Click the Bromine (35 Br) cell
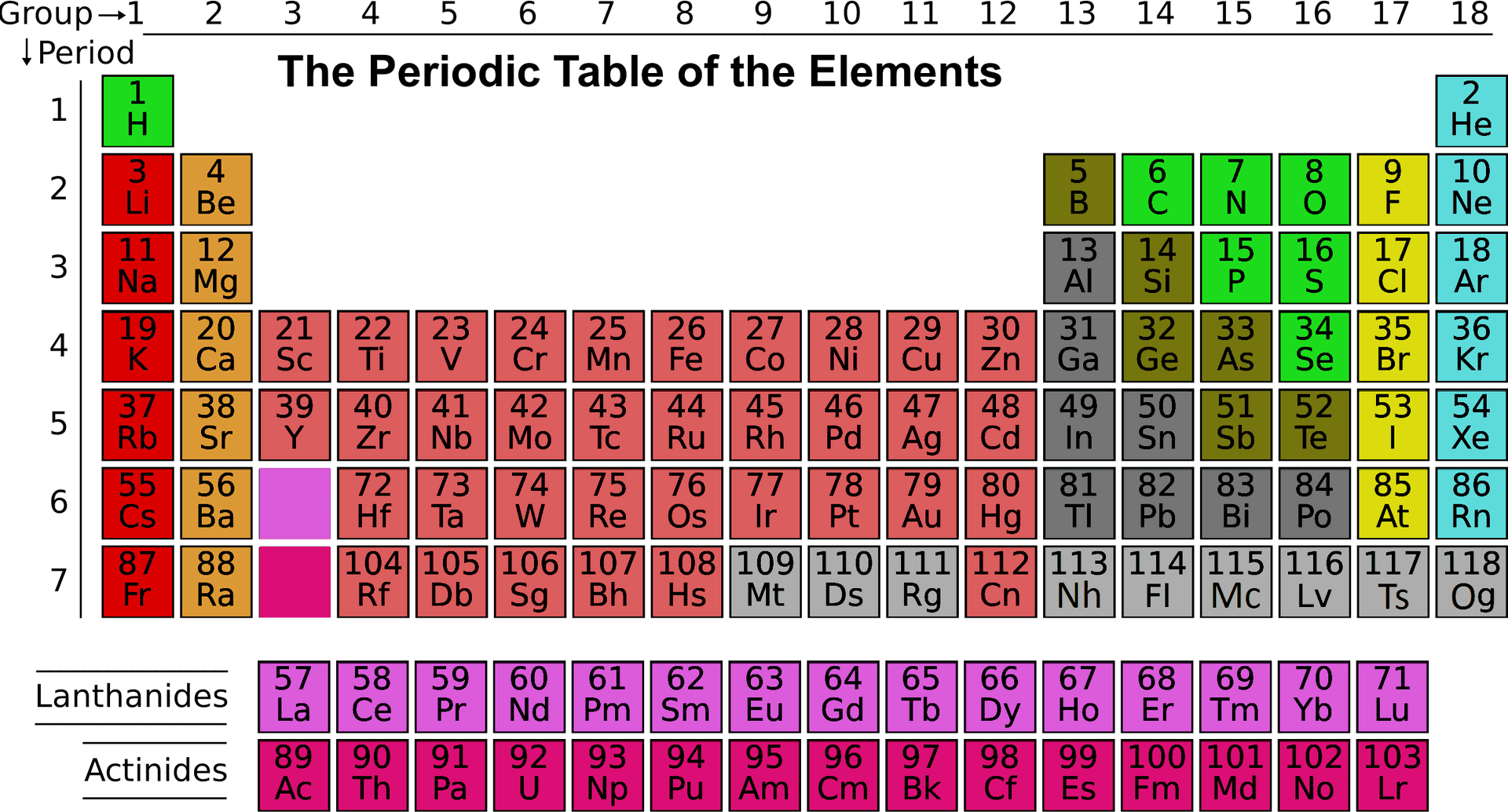1508x812 pixels. (x=1393, y=346)
